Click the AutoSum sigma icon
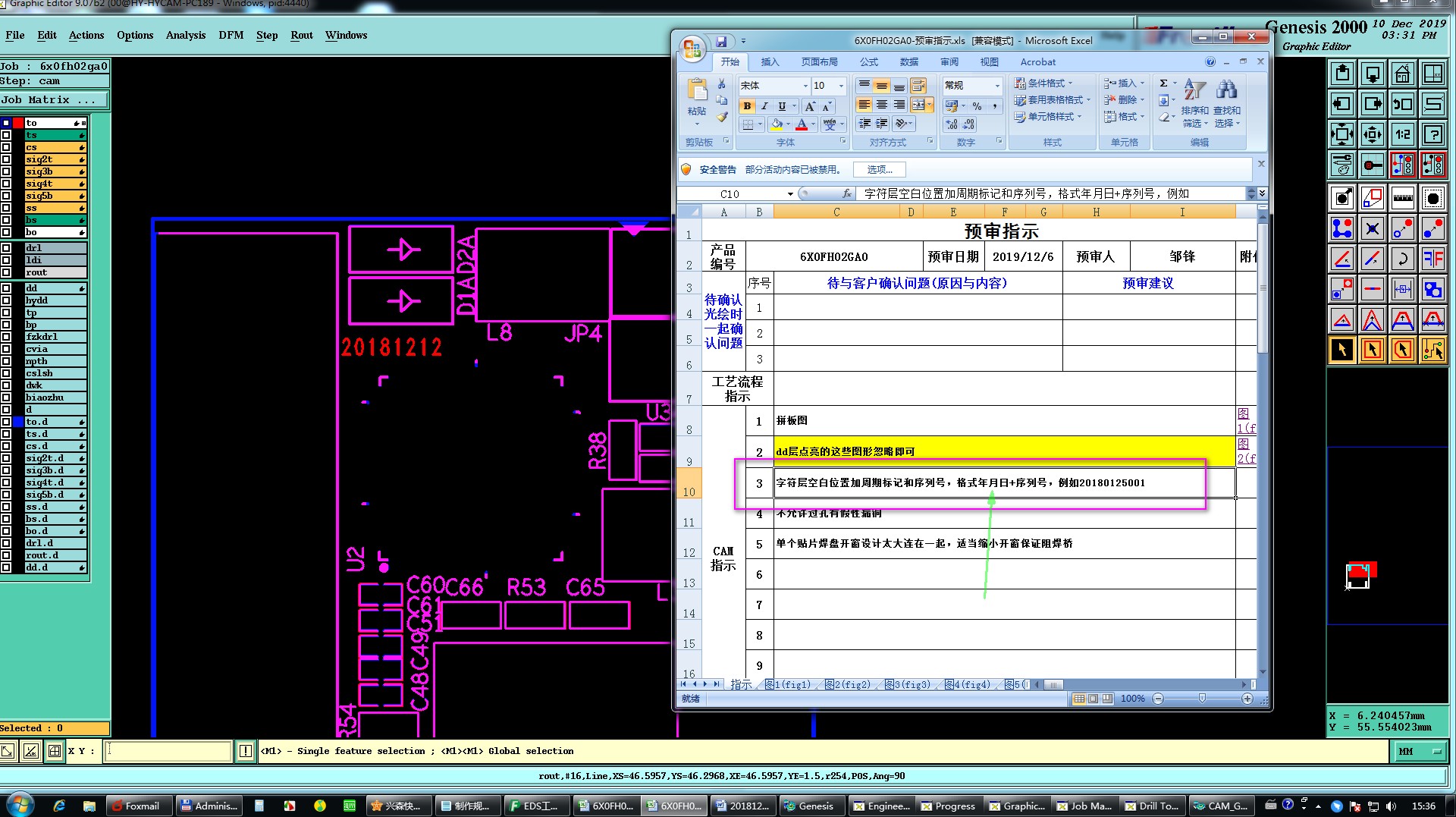The image size is (1456, 817). click(x=1163, y=83)
